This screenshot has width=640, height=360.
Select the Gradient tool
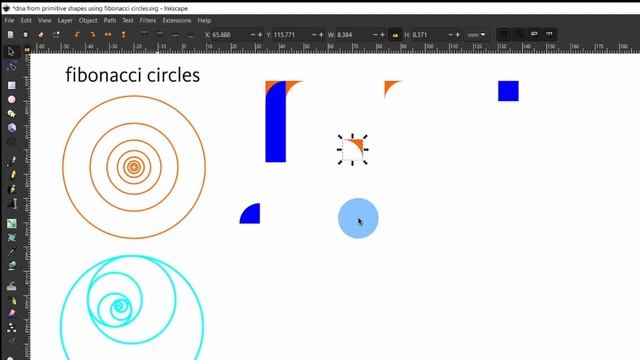(11, 223)
